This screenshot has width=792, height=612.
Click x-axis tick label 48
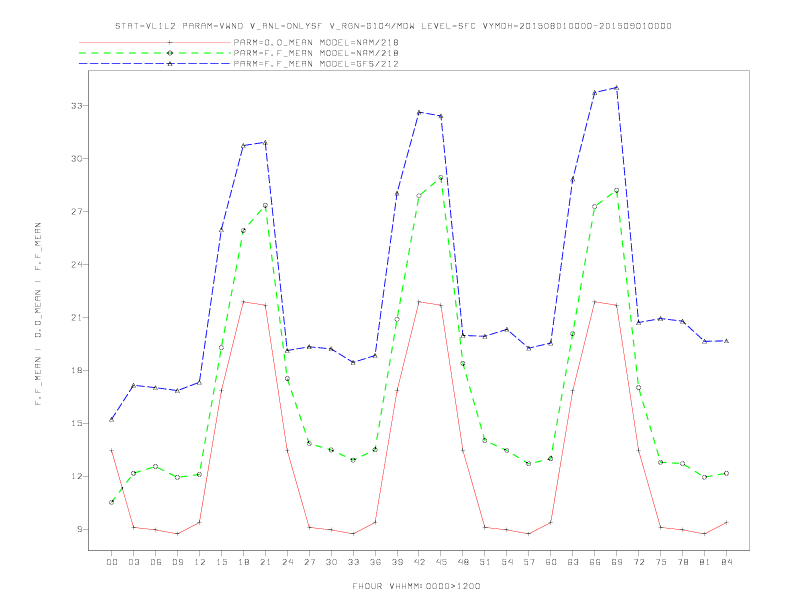coord(463,562)
